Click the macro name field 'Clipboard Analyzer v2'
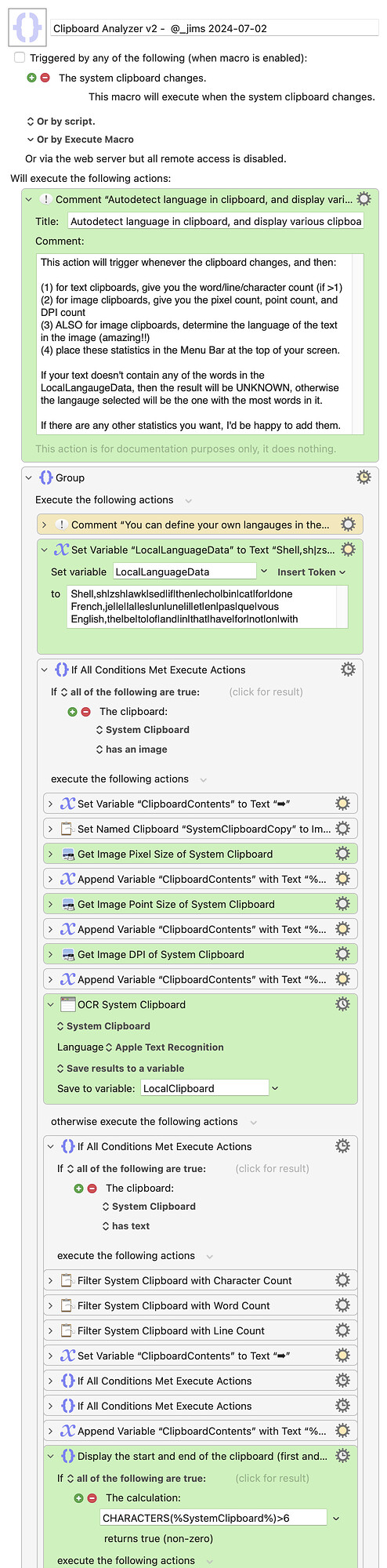Image resolution: width=387 pixels, height=1568 pixels. [x=215, y=28]
